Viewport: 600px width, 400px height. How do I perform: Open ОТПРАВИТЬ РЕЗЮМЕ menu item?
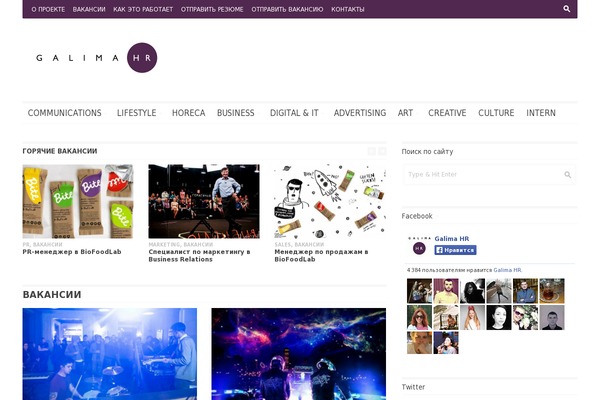[x=212, y=9]
